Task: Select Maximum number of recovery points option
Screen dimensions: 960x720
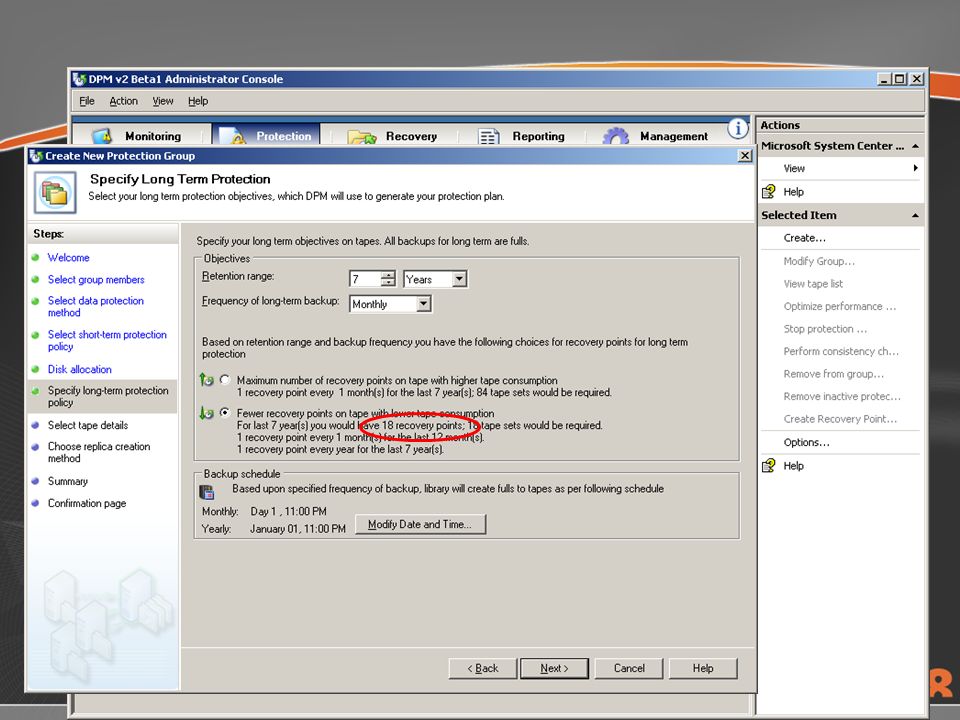Action: tap(225, 380)
